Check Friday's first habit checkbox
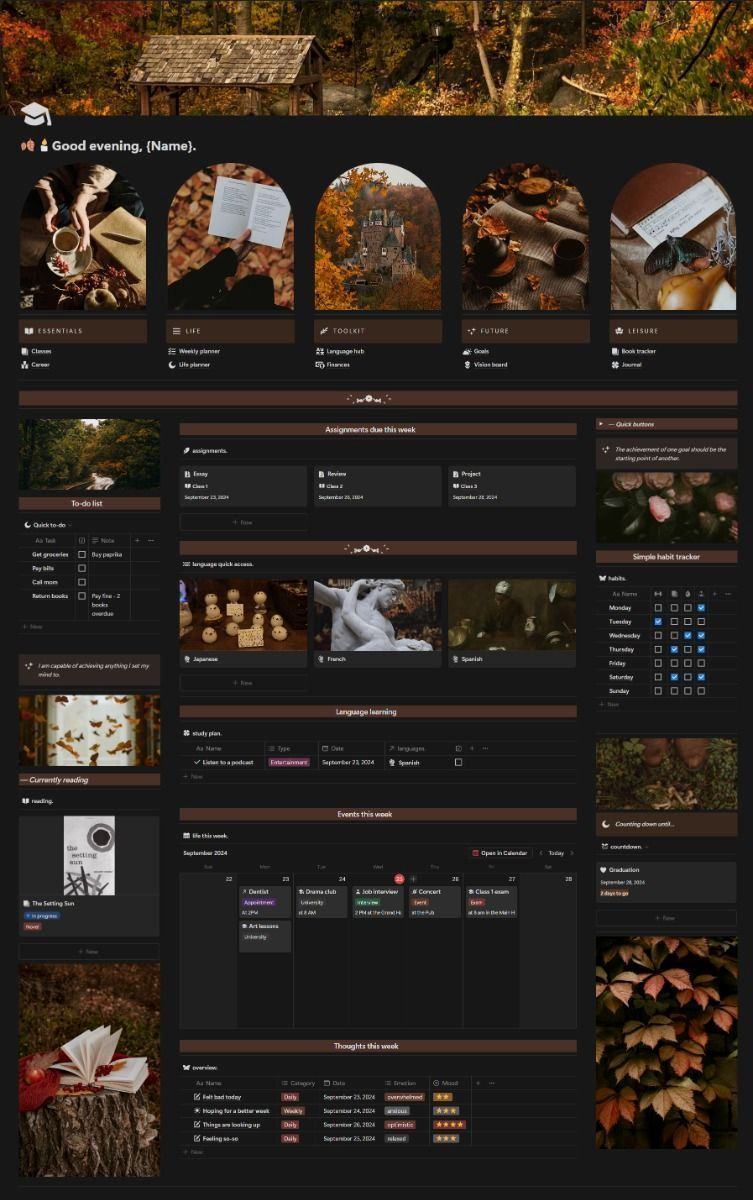 click(x=658, y=663)
